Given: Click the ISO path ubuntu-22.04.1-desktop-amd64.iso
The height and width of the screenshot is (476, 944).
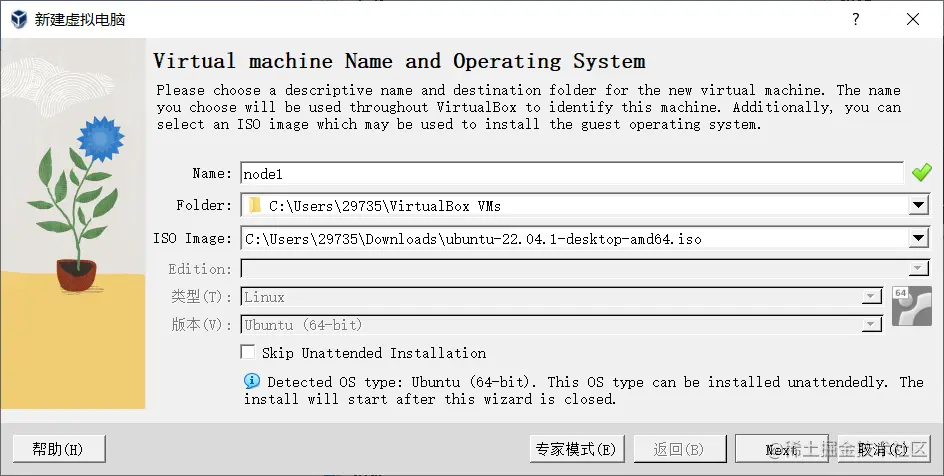Looking at the screenshot, I should click(473, 239).
